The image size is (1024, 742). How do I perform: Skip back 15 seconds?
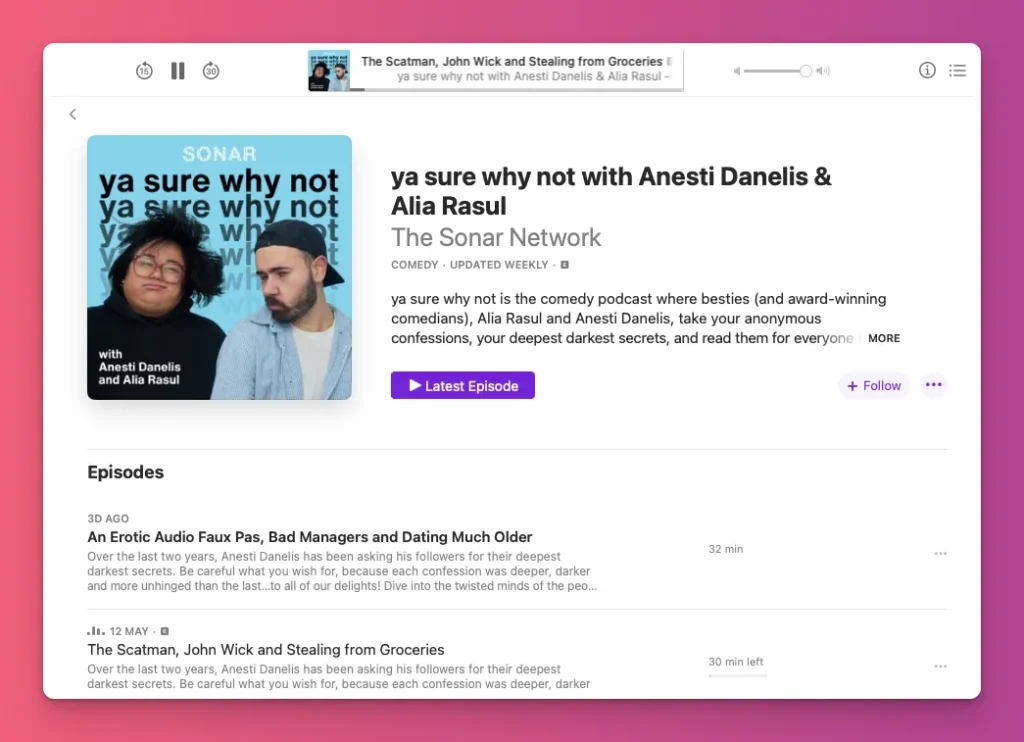(144, 71)
